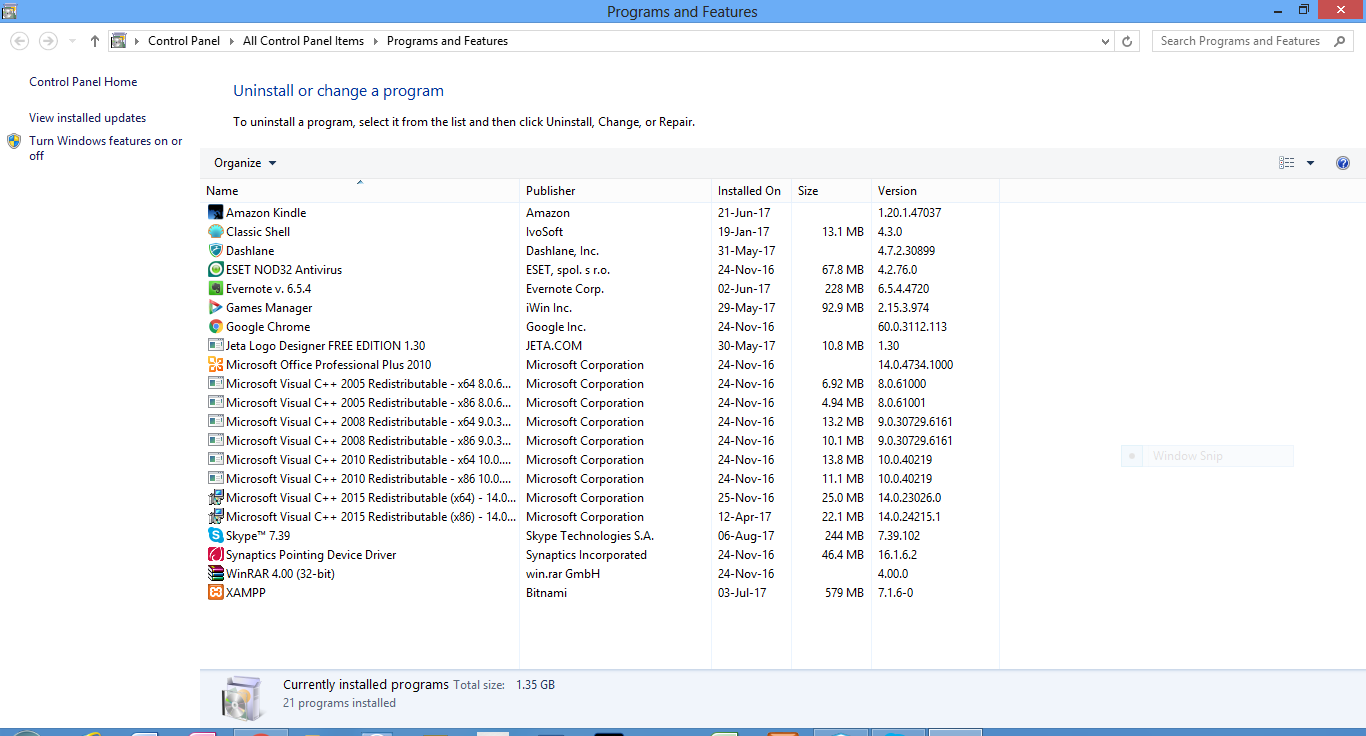This screenshot has height=736, width=1366.
Task: Click the Microsoft Office Professional Plus icon
Action: tap(215, 364)
